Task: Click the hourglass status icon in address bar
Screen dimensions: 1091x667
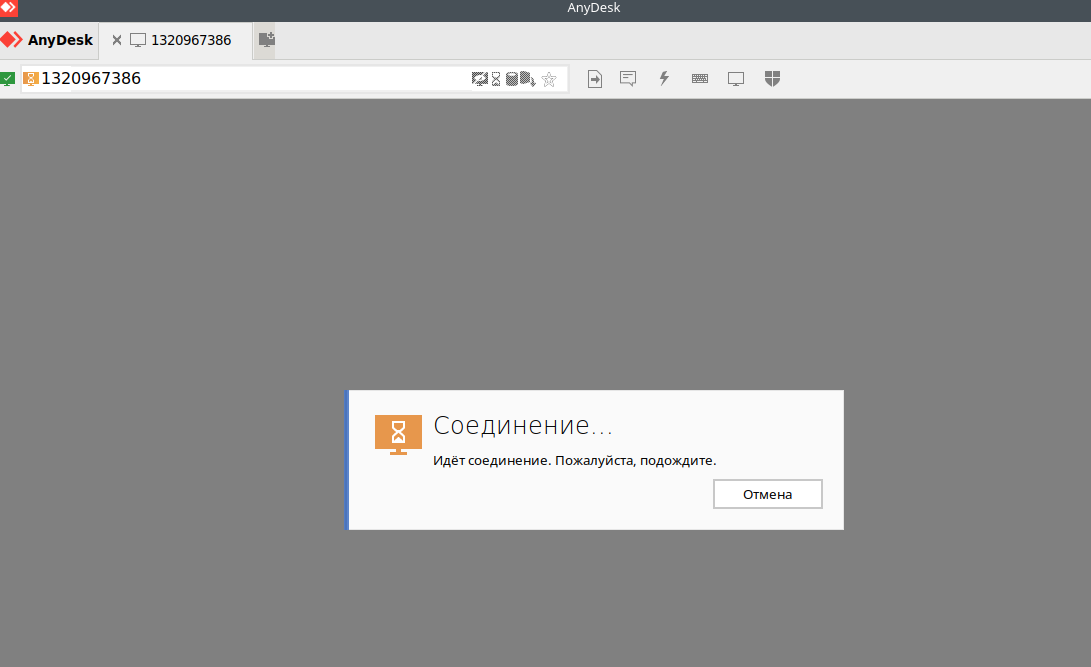Action: pyautogui.click(x=496, y=79)
